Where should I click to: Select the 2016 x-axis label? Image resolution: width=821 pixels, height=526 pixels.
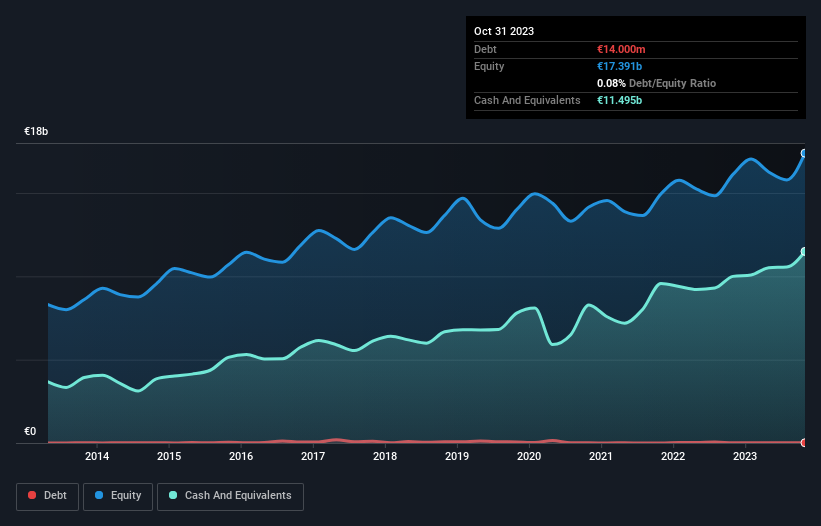pyautogui.click(x=241, y=456)
